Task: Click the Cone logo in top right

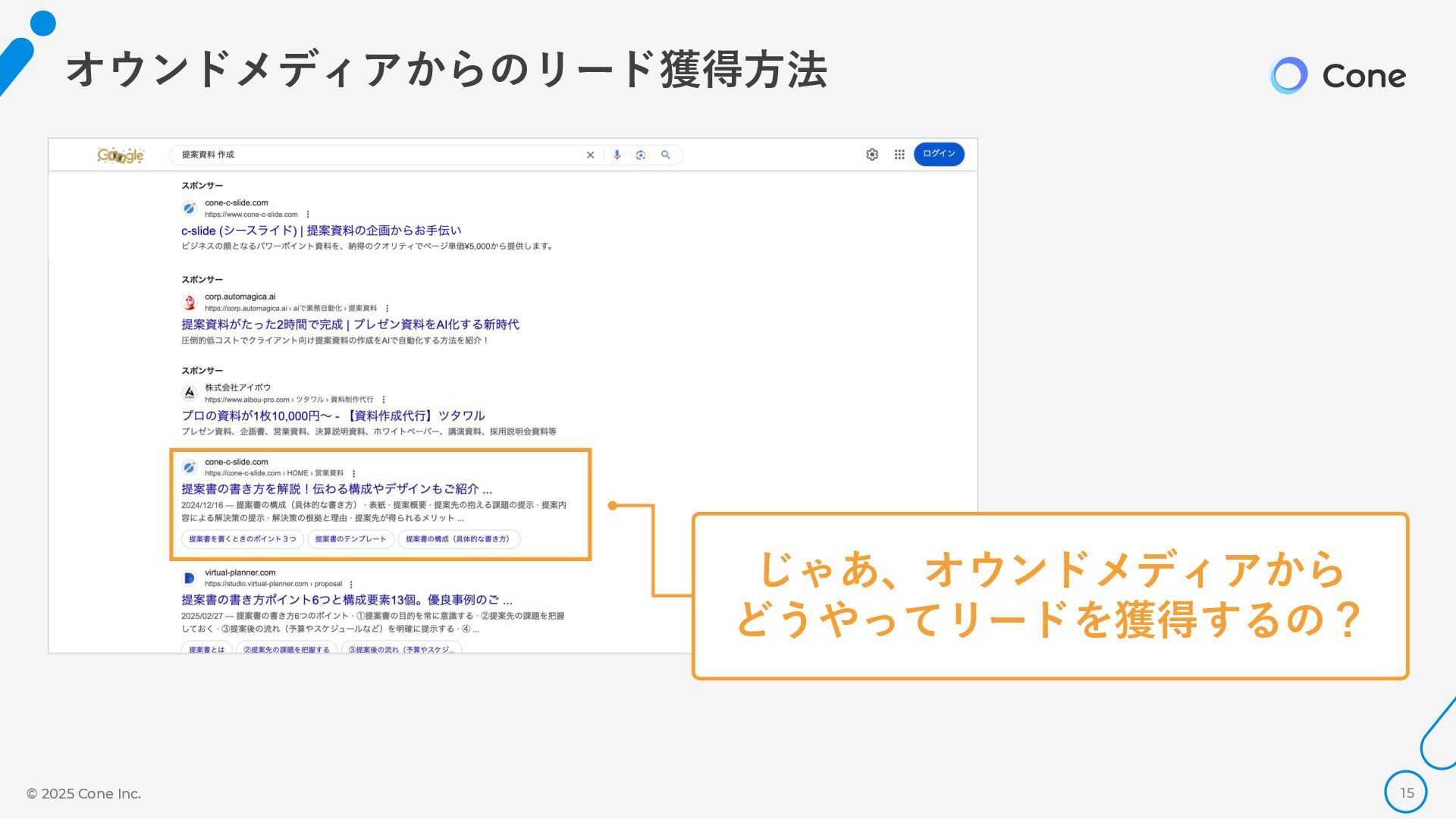Action: (x=1338, y=76)
